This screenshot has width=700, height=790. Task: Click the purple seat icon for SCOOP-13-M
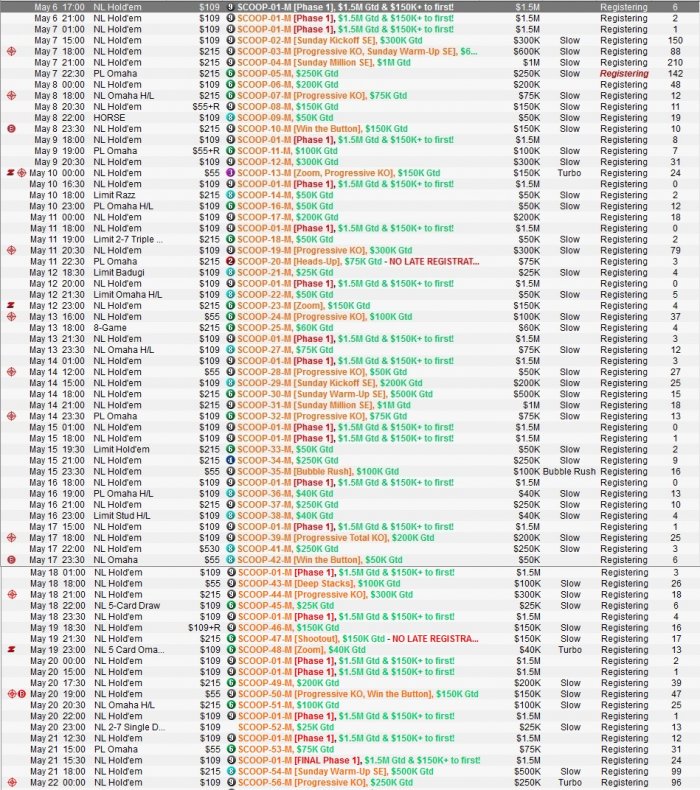coord(230,173)
